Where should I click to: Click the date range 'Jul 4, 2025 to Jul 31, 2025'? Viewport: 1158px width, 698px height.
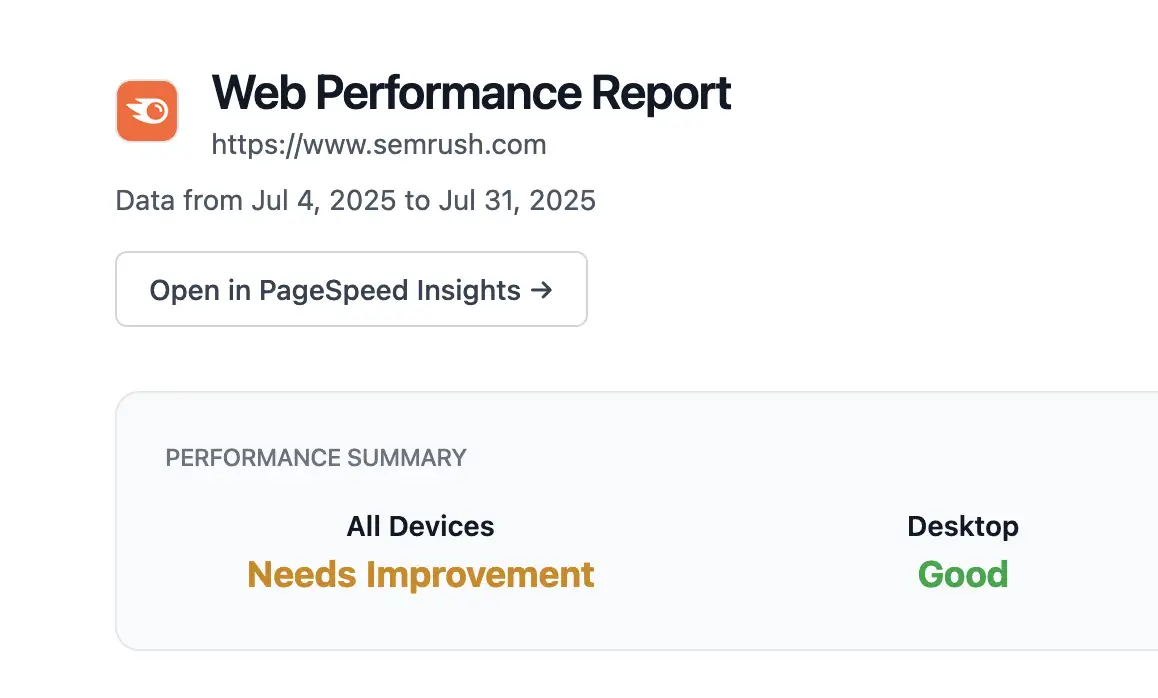pos(355,200)
